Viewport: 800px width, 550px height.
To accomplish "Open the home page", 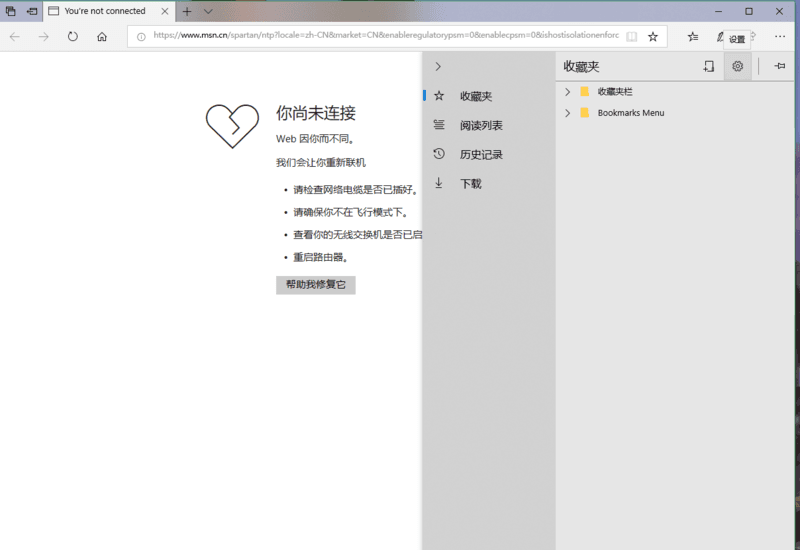I will pyautogui.click(x=102, y=36).
